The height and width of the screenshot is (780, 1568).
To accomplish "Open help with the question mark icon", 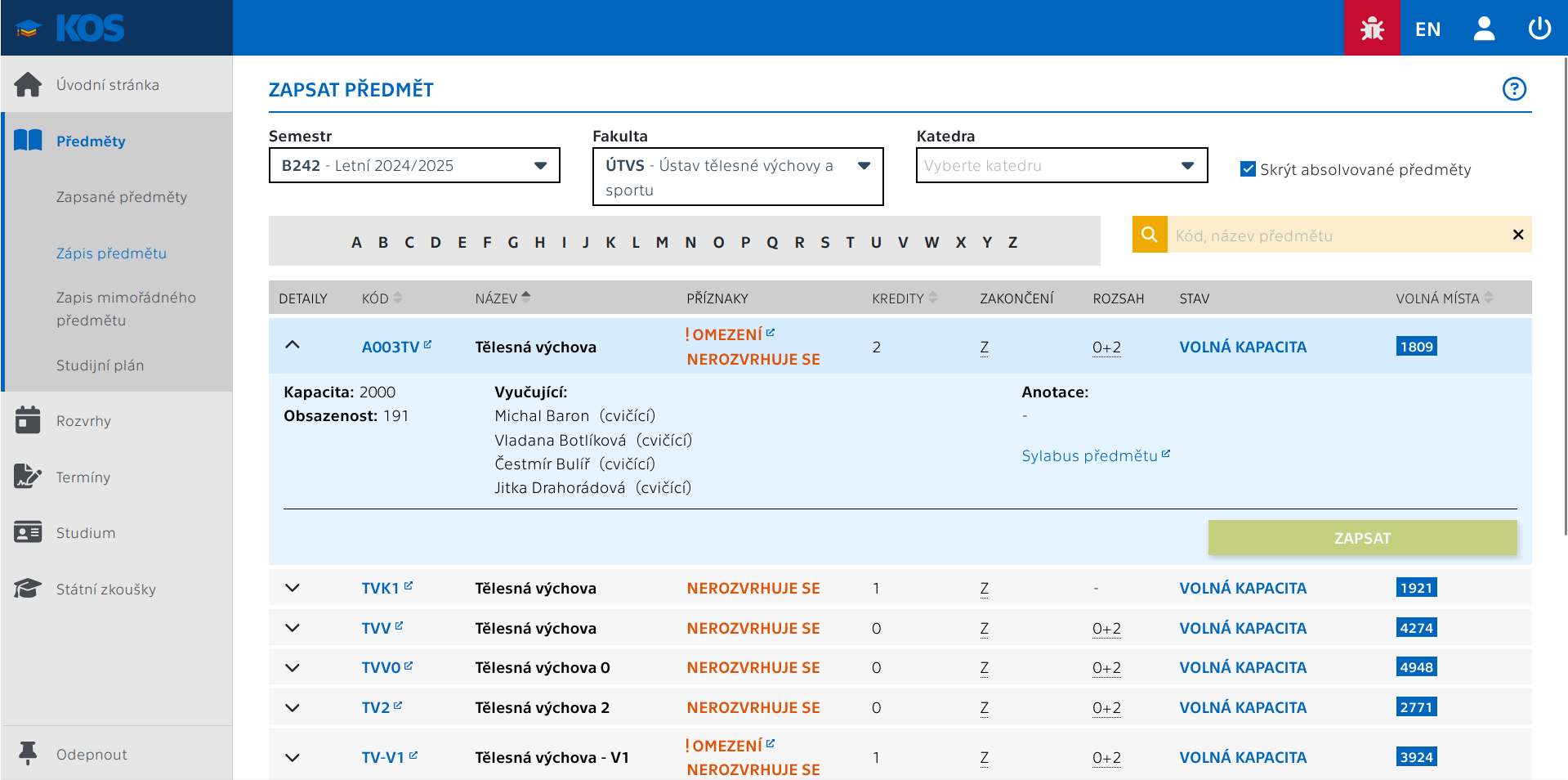I will [1514, 88].
